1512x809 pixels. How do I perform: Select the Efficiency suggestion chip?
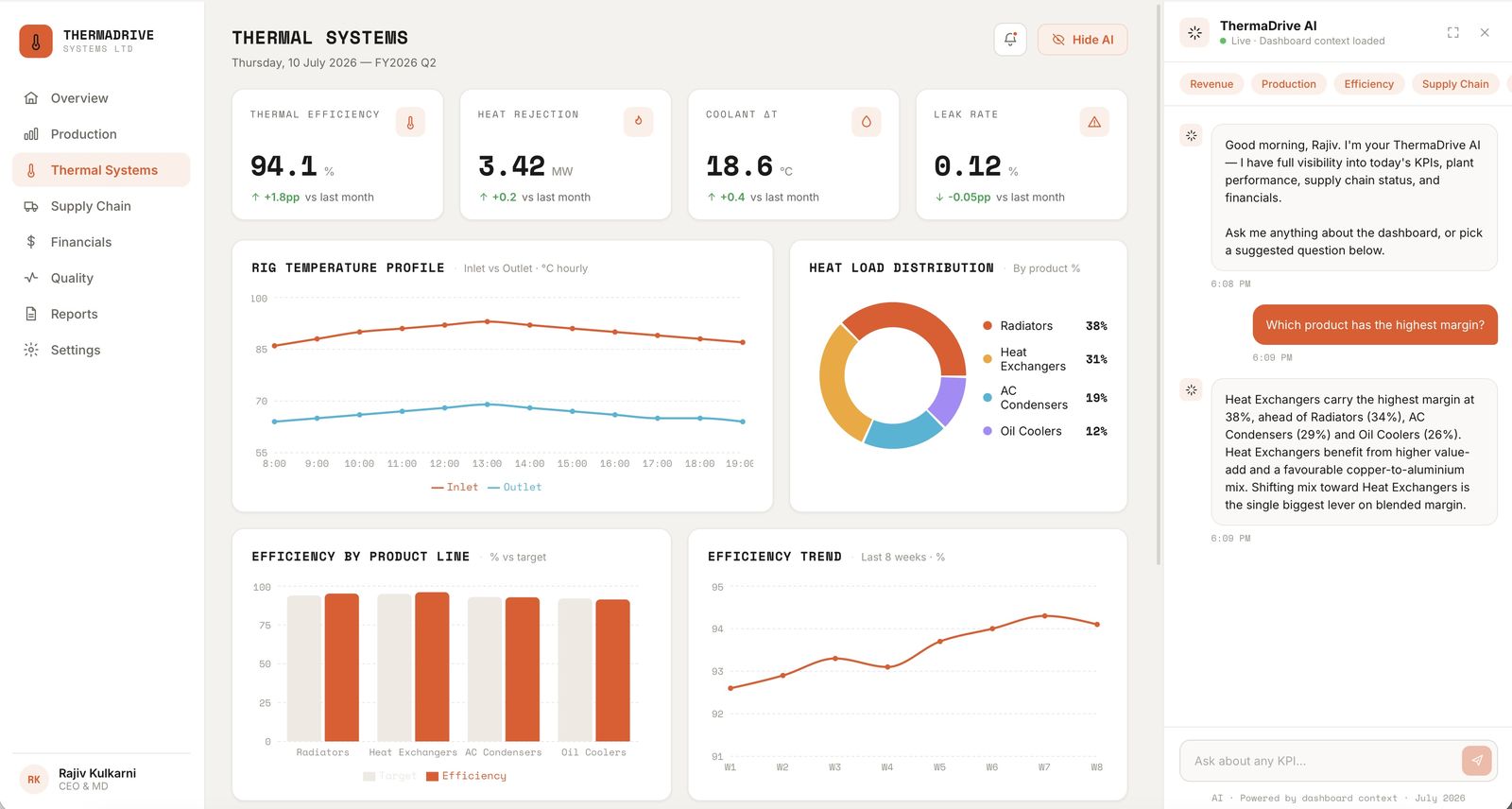coord(1368,84)
